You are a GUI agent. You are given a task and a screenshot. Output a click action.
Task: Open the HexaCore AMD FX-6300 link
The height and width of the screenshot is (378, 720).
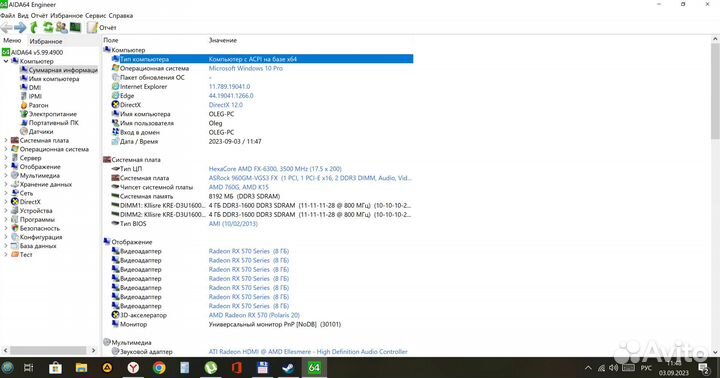(275, 169)
